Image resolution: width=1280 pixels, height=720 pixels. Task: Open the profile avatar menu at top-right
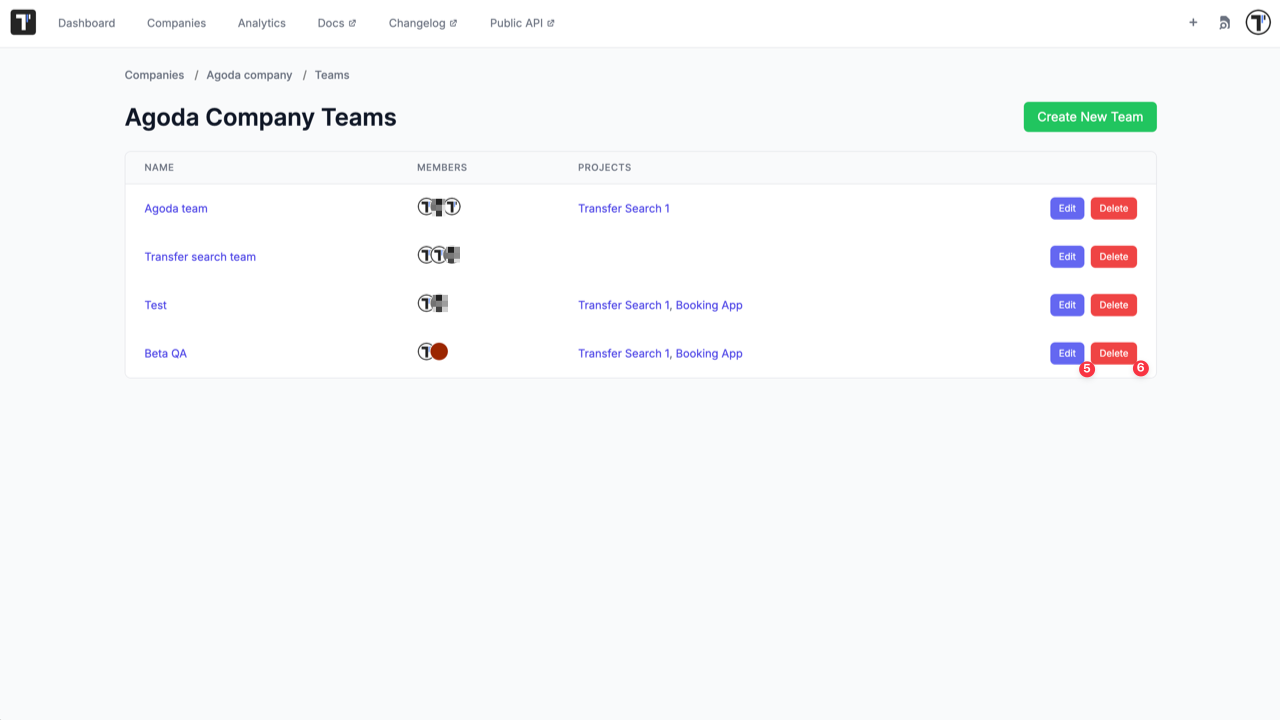pyautogui.click(x=1257, y=21)
